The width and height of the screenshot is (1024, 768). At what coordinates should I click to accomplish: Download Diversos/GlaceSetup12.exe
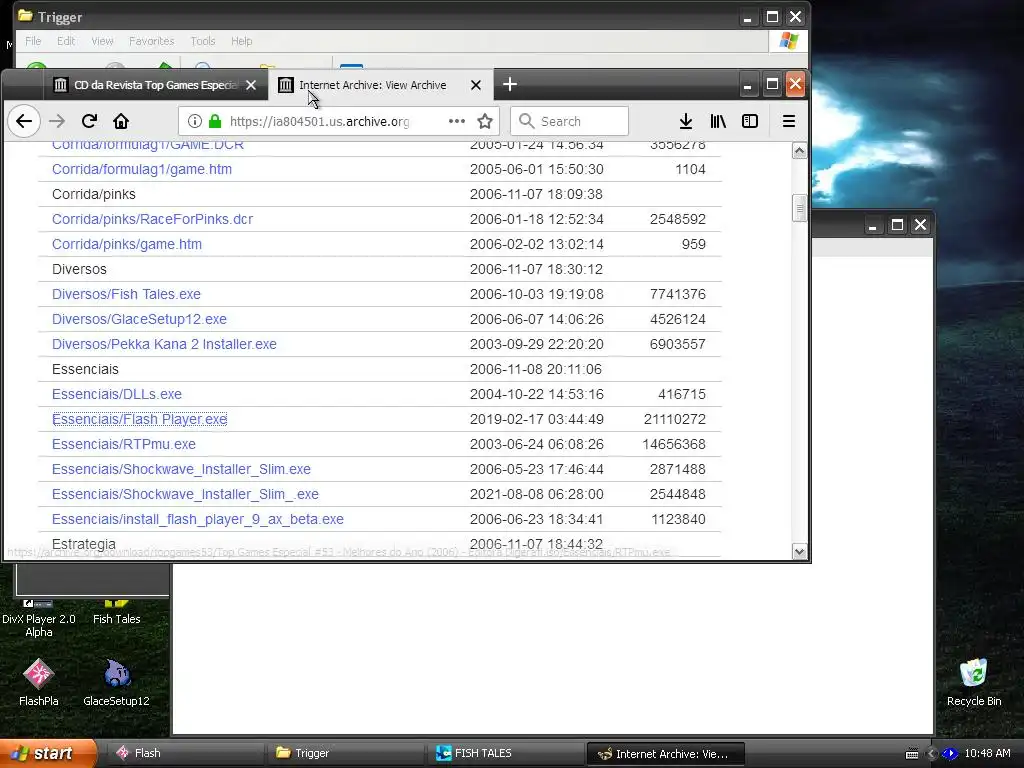(139, 319)
